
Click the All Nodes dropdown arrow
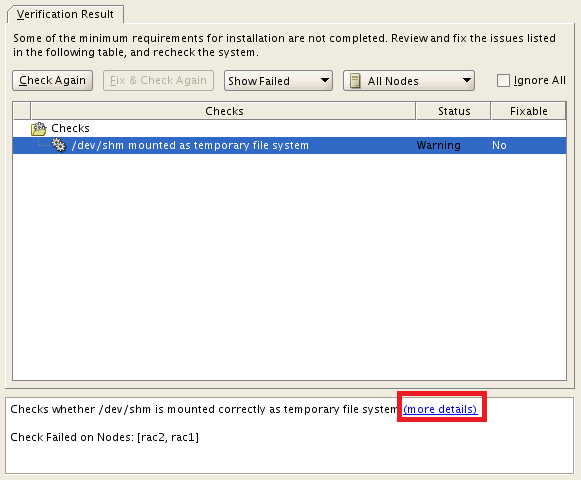click(x=467, y=80)
